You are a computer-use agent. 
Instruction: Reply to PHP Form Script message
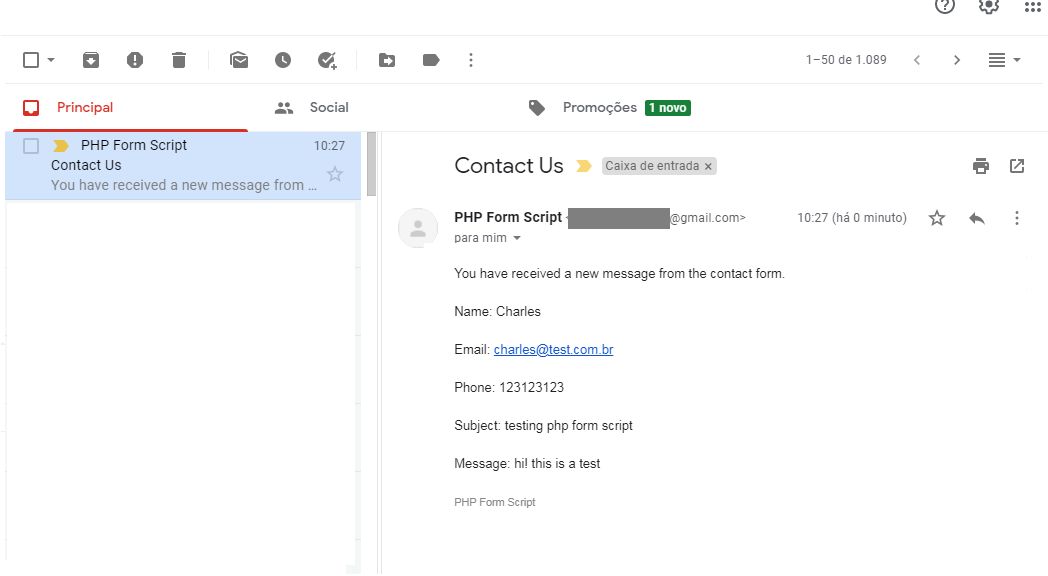coord(977,218)
